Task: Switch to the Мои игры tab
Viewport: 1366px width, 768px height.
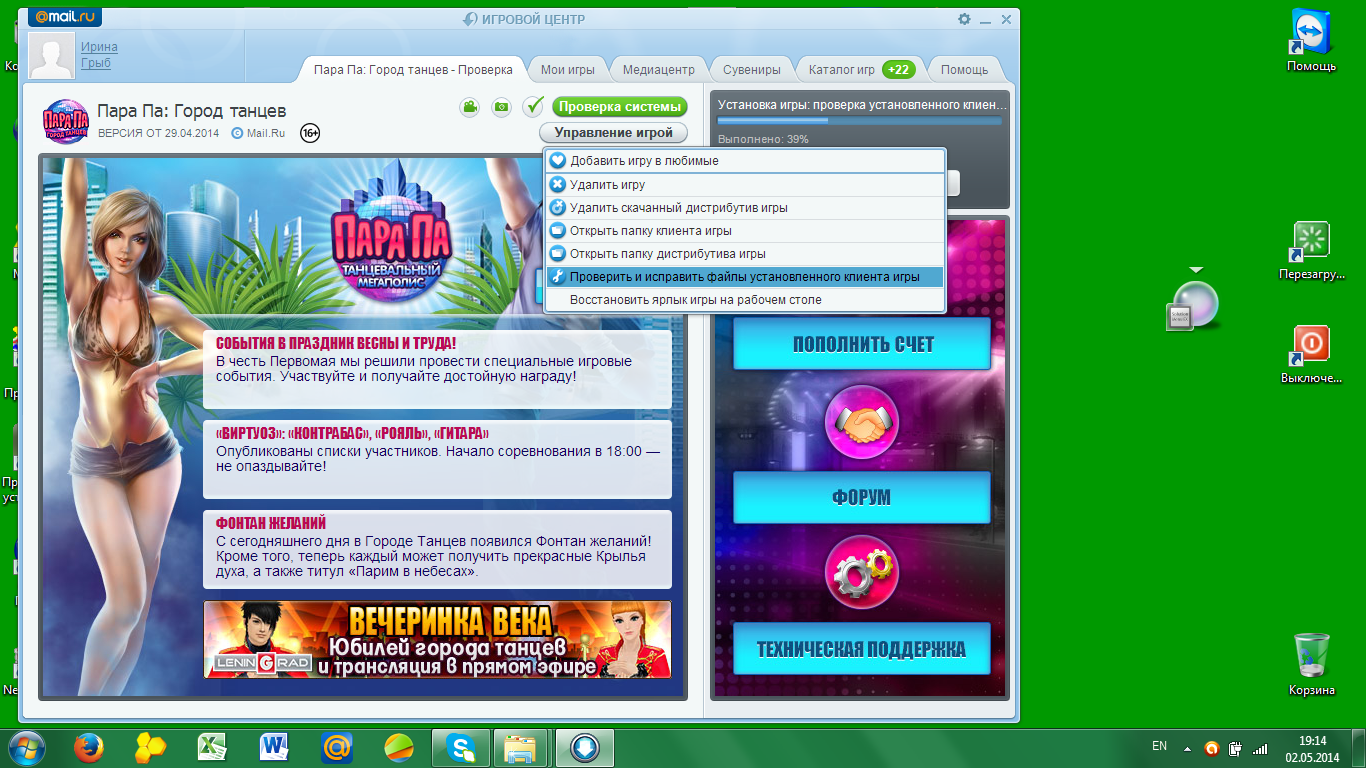Action: pos(567,70)
